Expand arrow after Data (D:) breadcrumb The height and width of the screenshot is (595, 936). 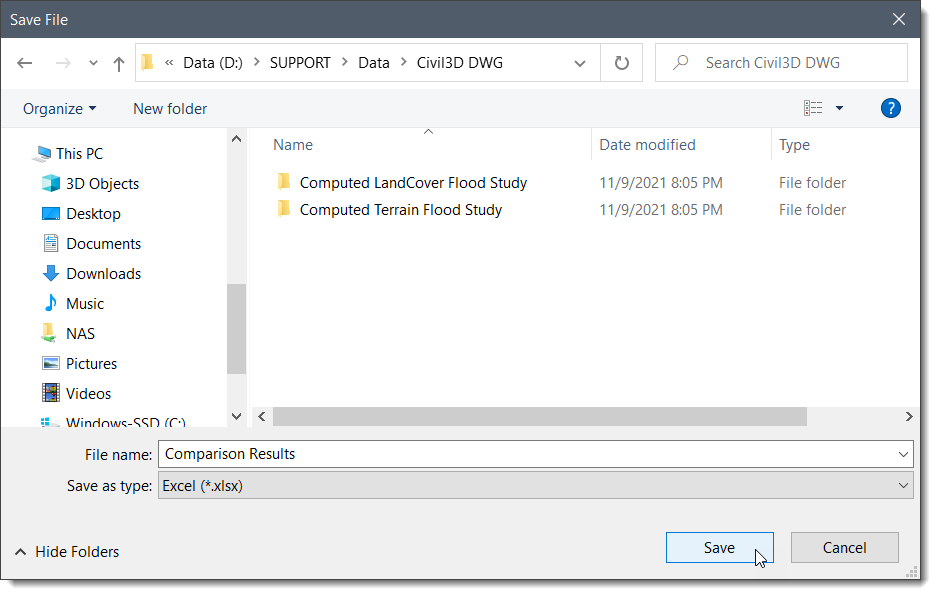[257, 62]
